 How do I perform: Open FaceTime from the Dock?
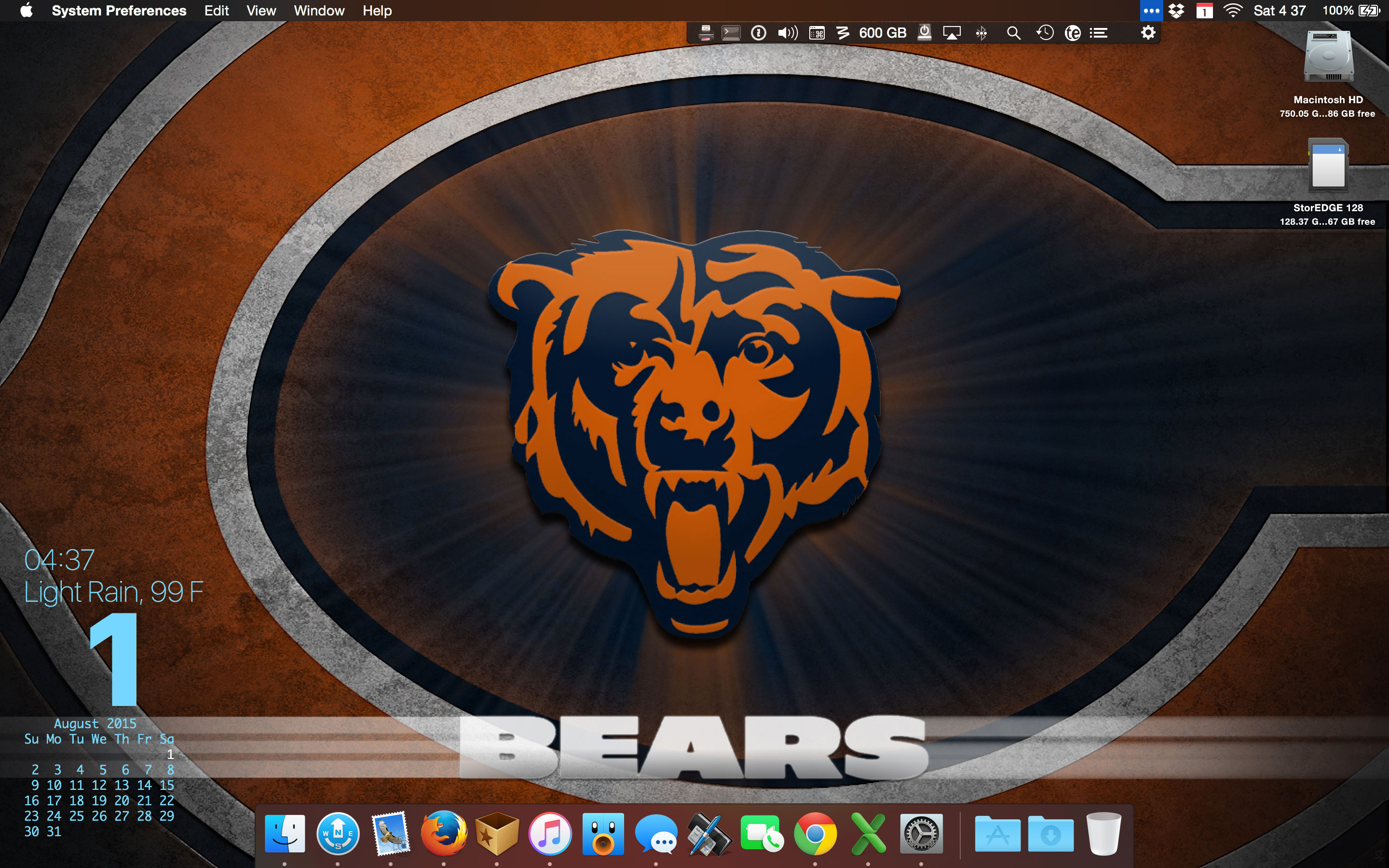coord(762,833)
